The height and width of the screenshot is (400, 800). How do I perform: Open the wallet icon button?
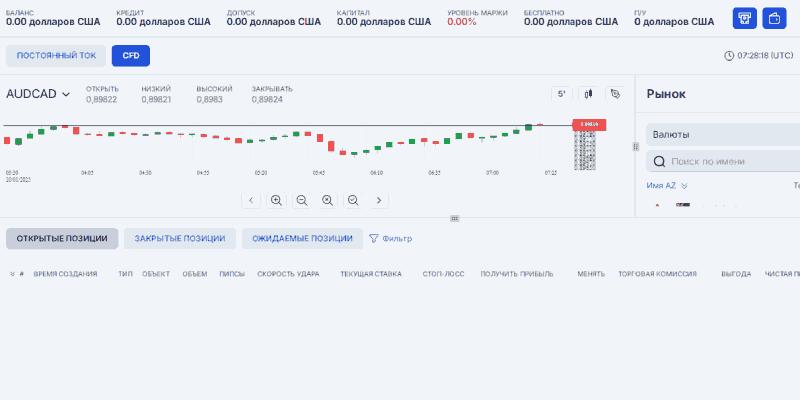point(774,18)
